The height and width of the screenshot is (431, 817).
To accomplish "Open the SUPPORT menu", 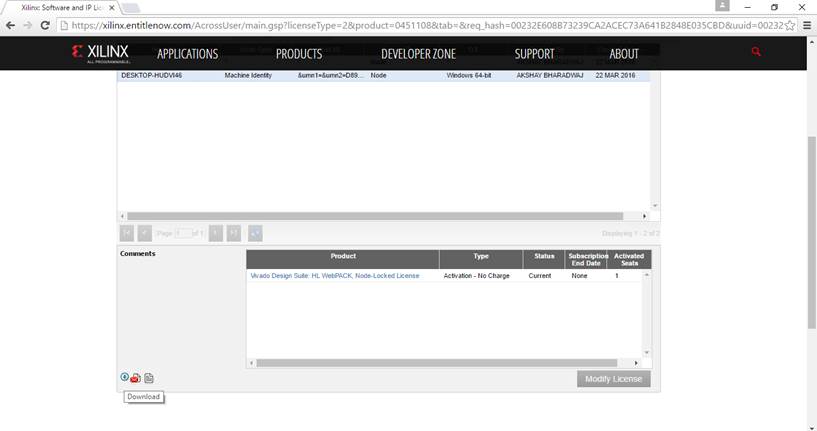I will point(535,54).
